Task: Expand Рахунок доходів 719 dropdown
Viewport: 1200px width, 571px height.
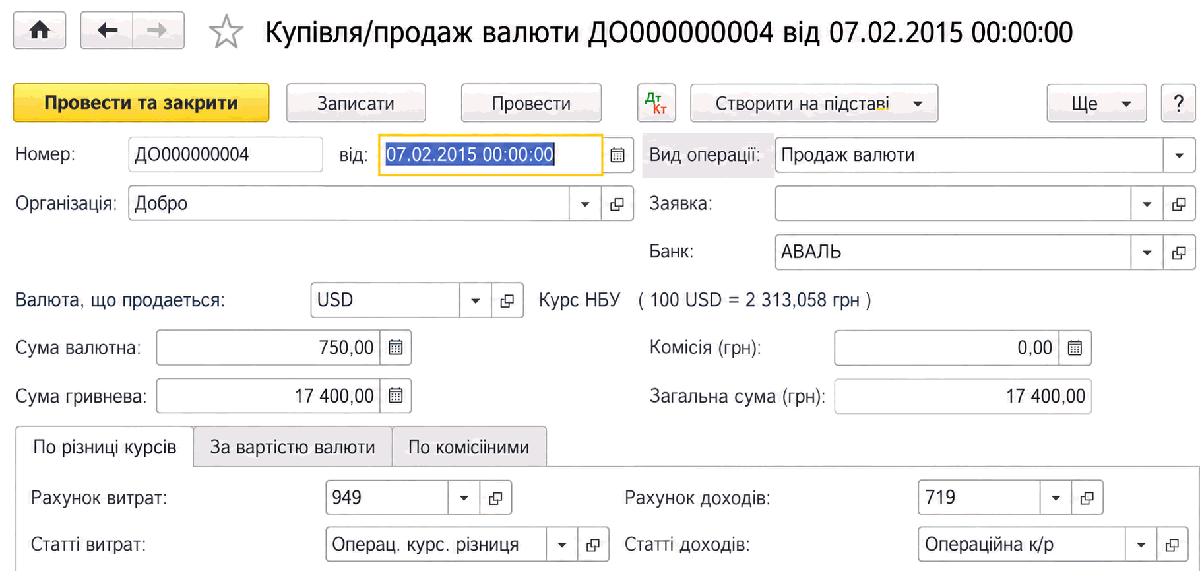Action: (1055, 497)
